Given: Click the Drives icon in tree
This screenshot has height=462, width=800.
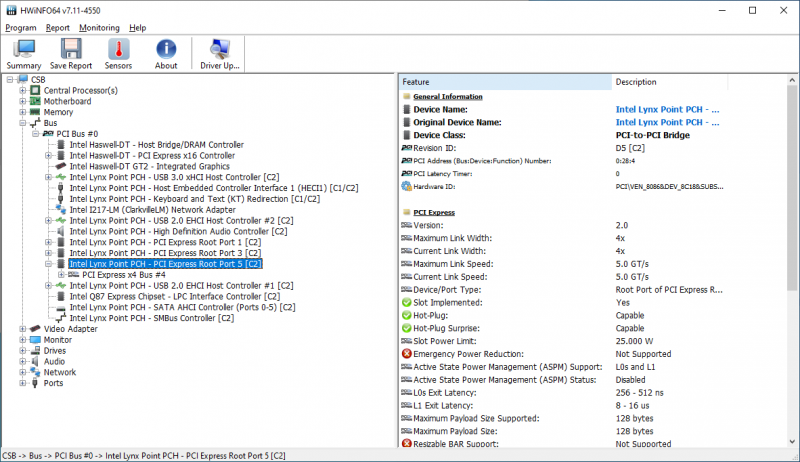Looking at the screenshot, I should [x=35, y=350].
